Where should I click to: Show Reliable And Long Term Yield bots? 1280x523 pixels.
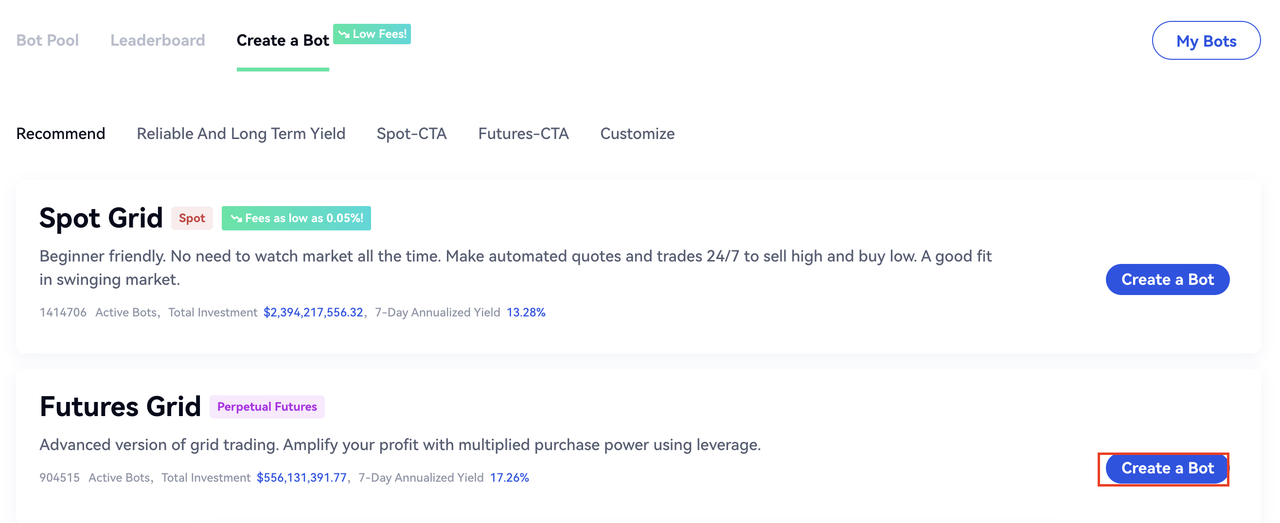(x=241, y=133)
